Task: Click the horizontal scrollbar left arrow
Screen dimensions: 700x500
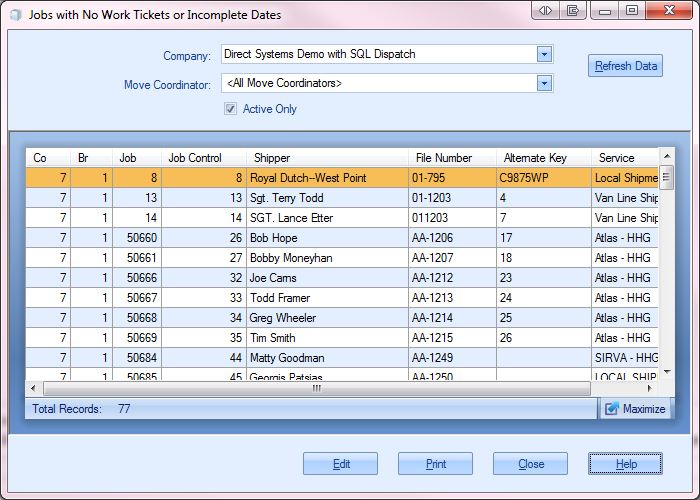Action: (32, 388)
